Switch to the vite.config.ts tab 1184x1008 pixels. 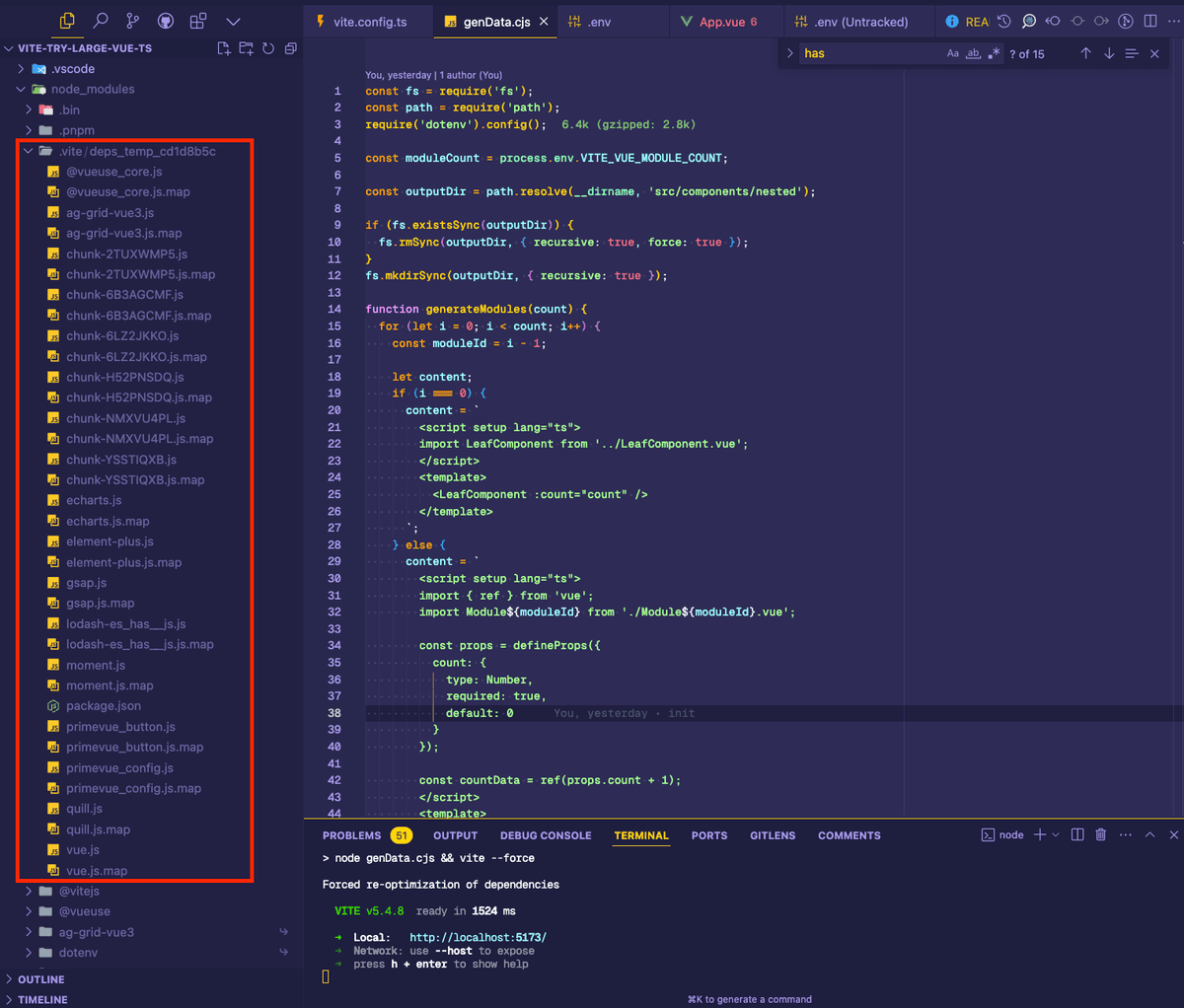tap(369, 22)
